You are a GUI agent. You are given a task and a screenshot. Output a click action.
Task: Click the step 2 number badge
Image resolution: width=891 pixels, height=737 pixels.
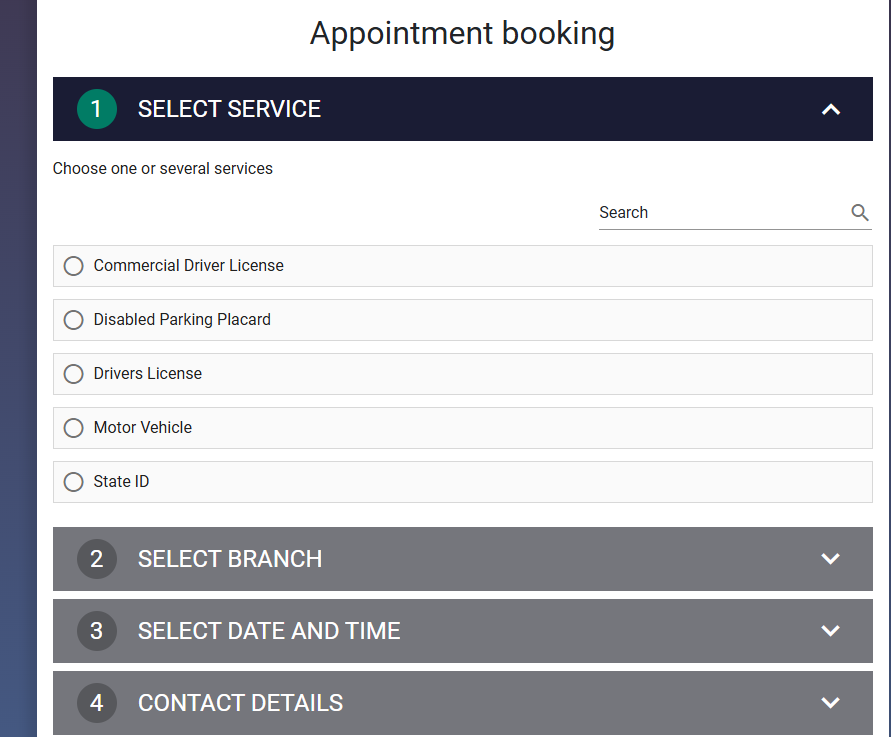[x=97, y=559]
